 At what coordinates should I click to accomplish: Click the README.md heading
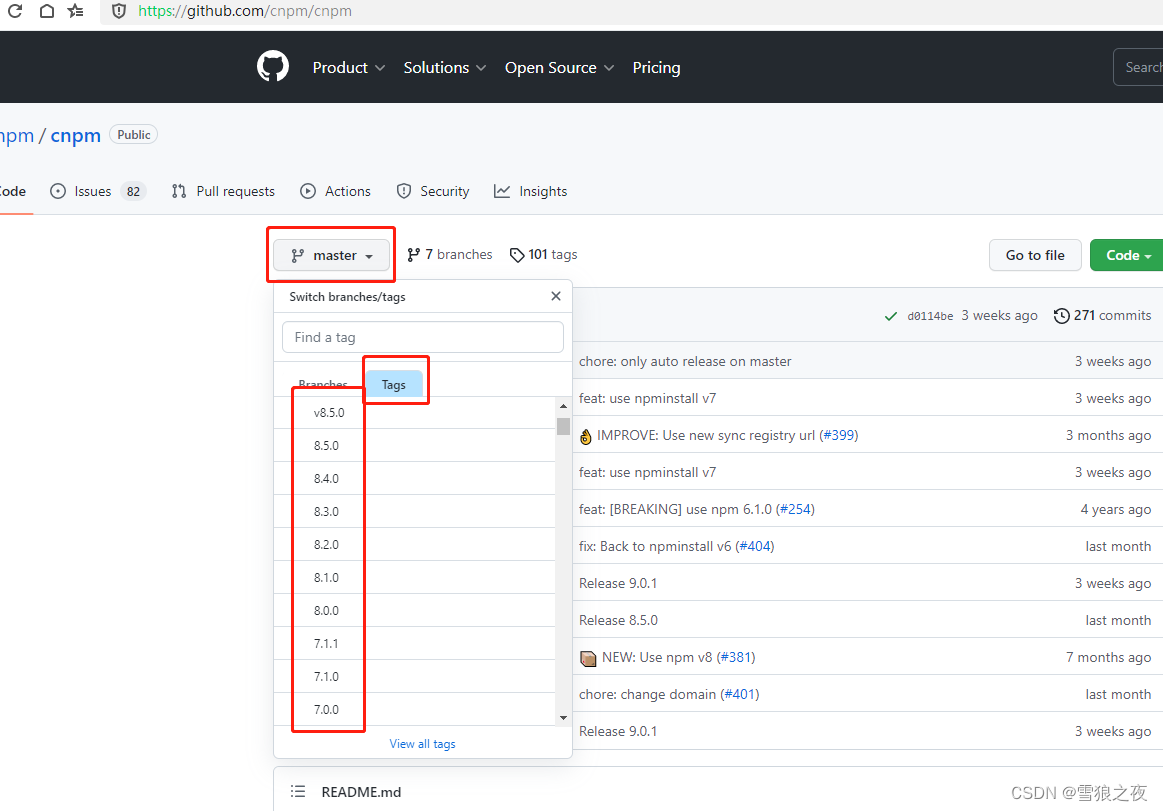[361, 792]
